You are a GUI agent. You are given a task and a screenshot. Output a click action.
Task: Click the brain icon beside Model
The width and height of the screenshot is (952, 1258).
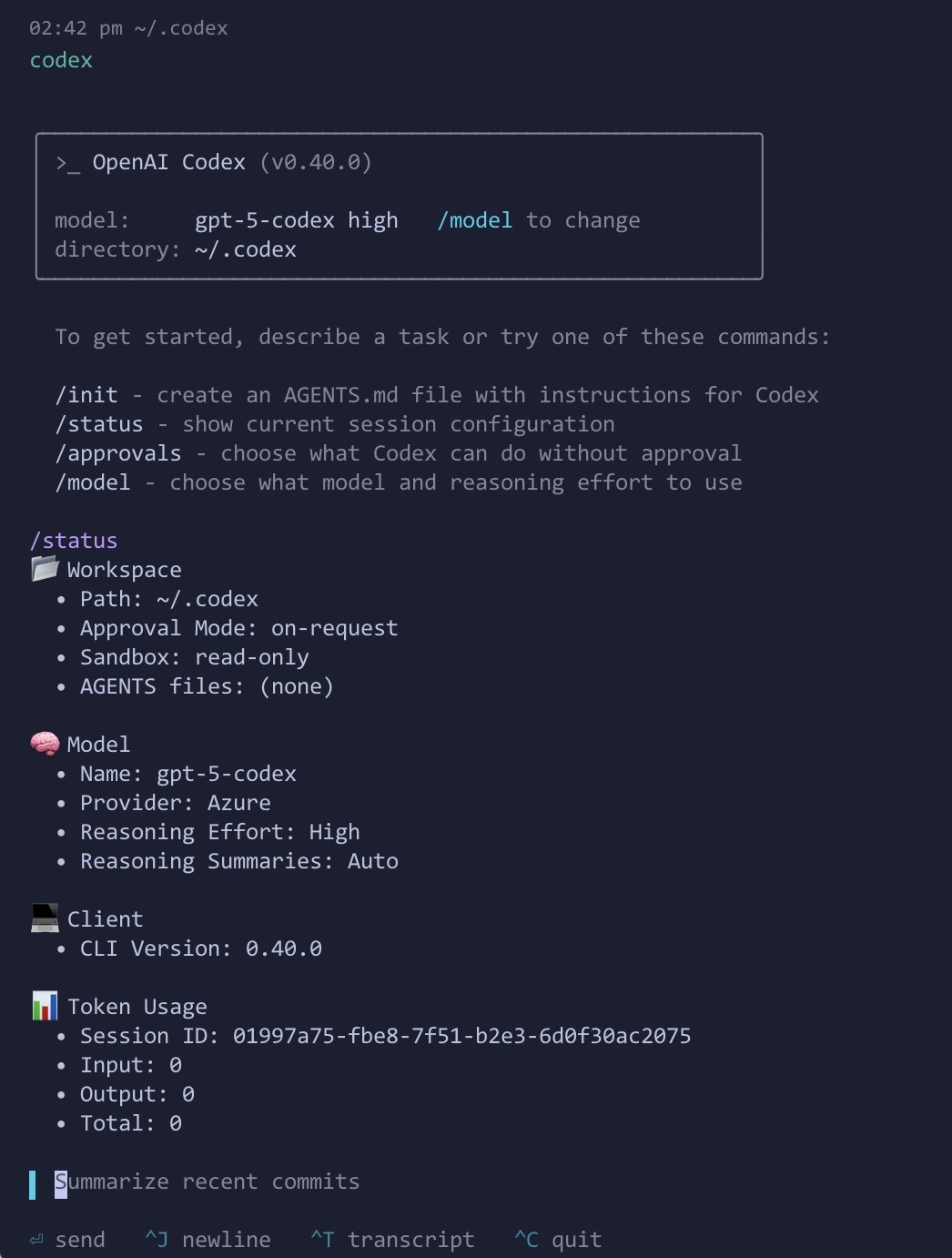(45, 744)
